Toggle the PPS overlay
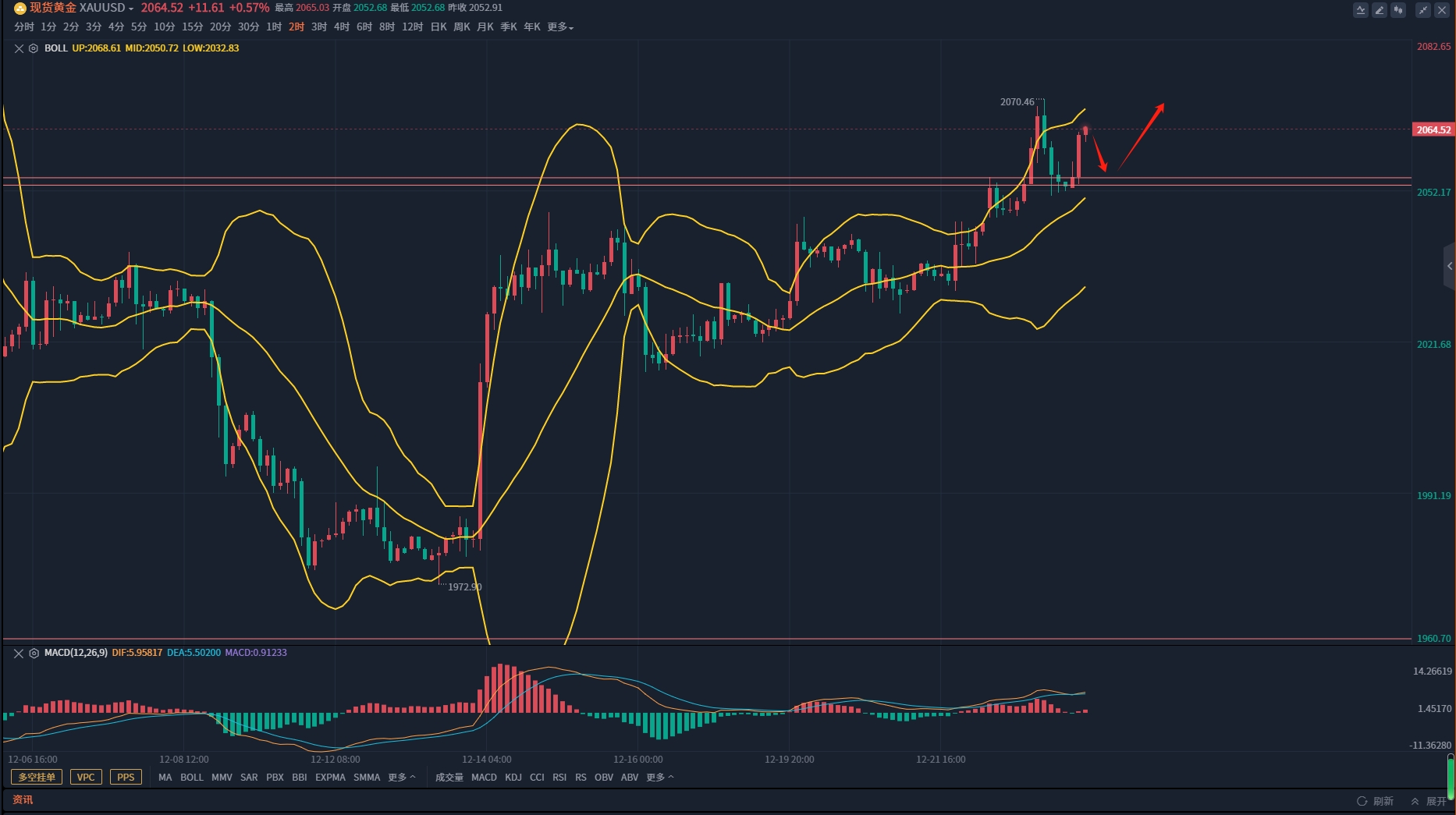 pos(126,778)
